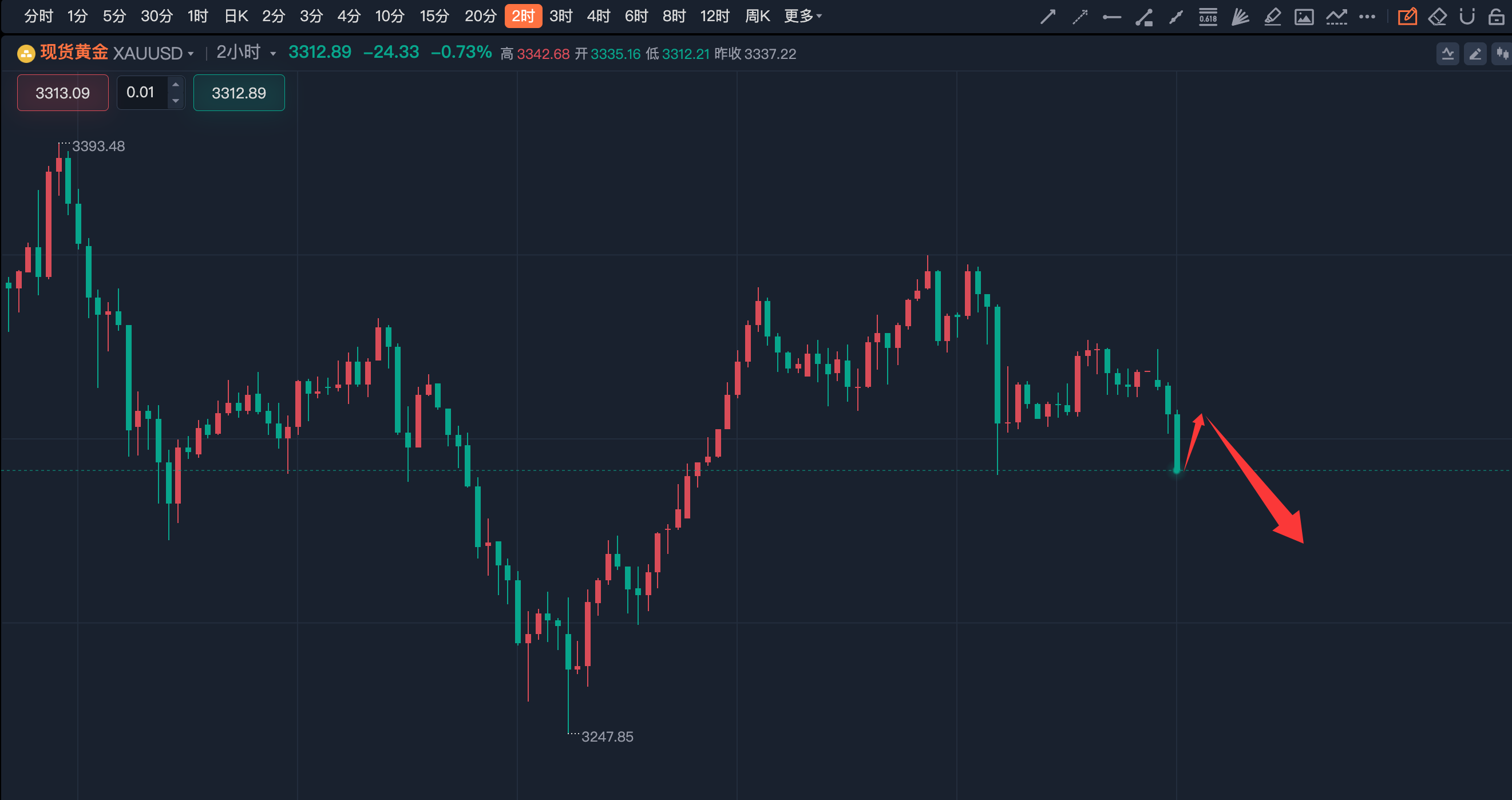
Task: Switch to the 日K timeframe tab
Action: pyautogui.click(x=236, y=16)
